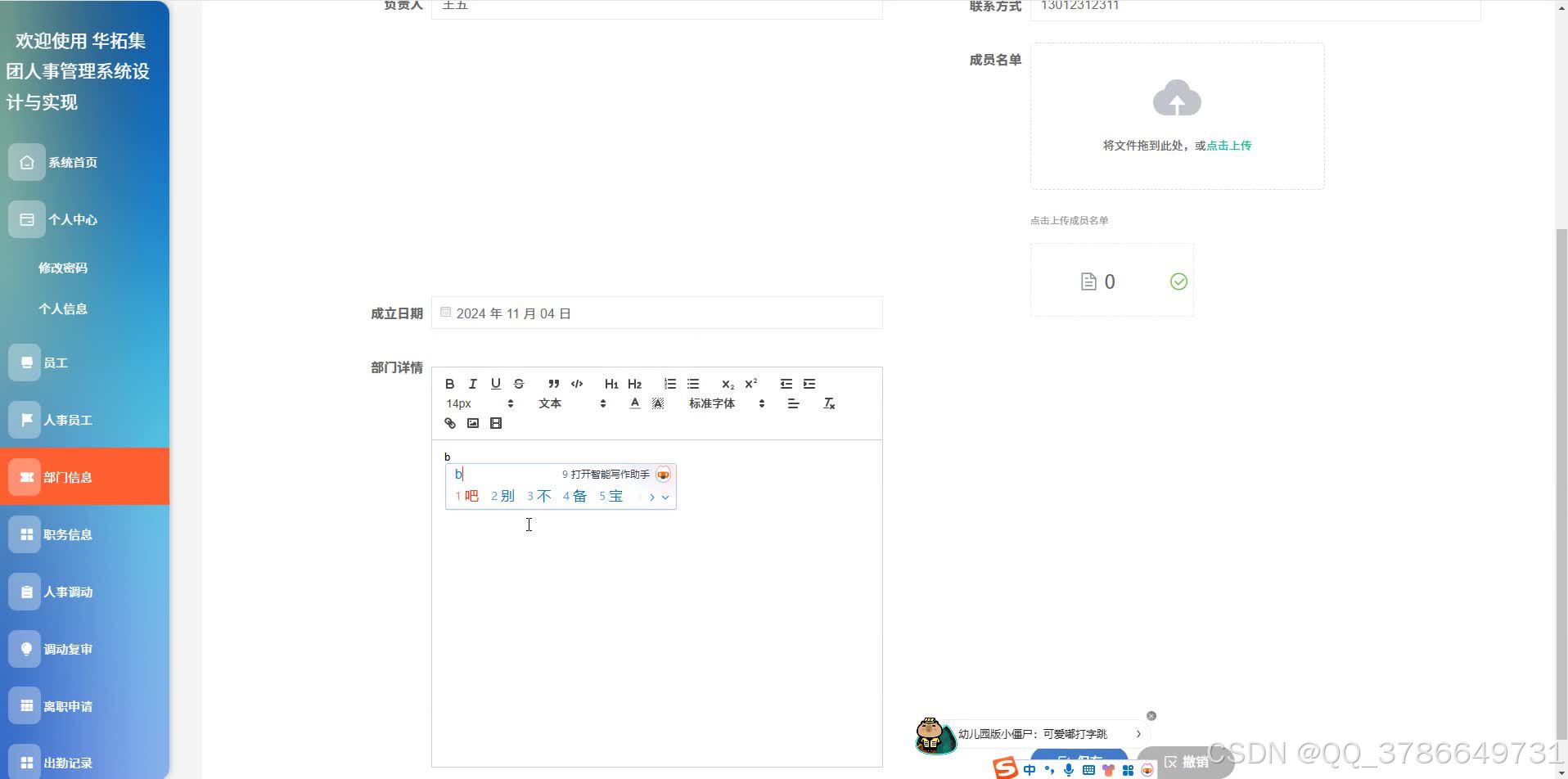Open the code view icon in the editor

(x=577, y=383)
